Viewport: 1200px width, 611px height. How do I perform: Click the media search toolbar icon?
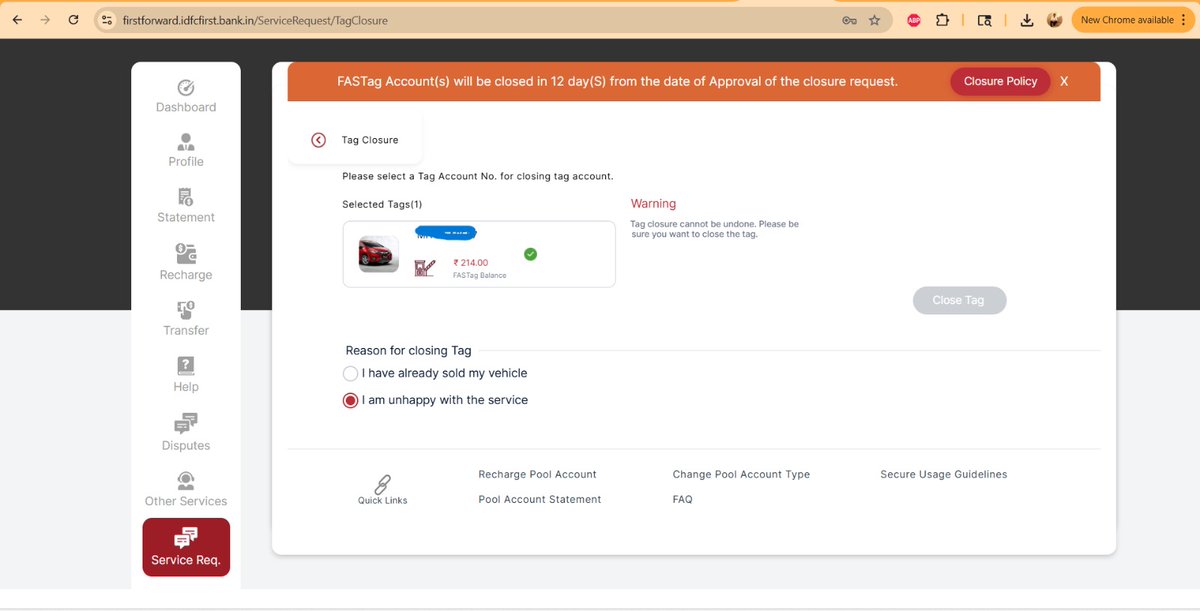coord(985,20)
